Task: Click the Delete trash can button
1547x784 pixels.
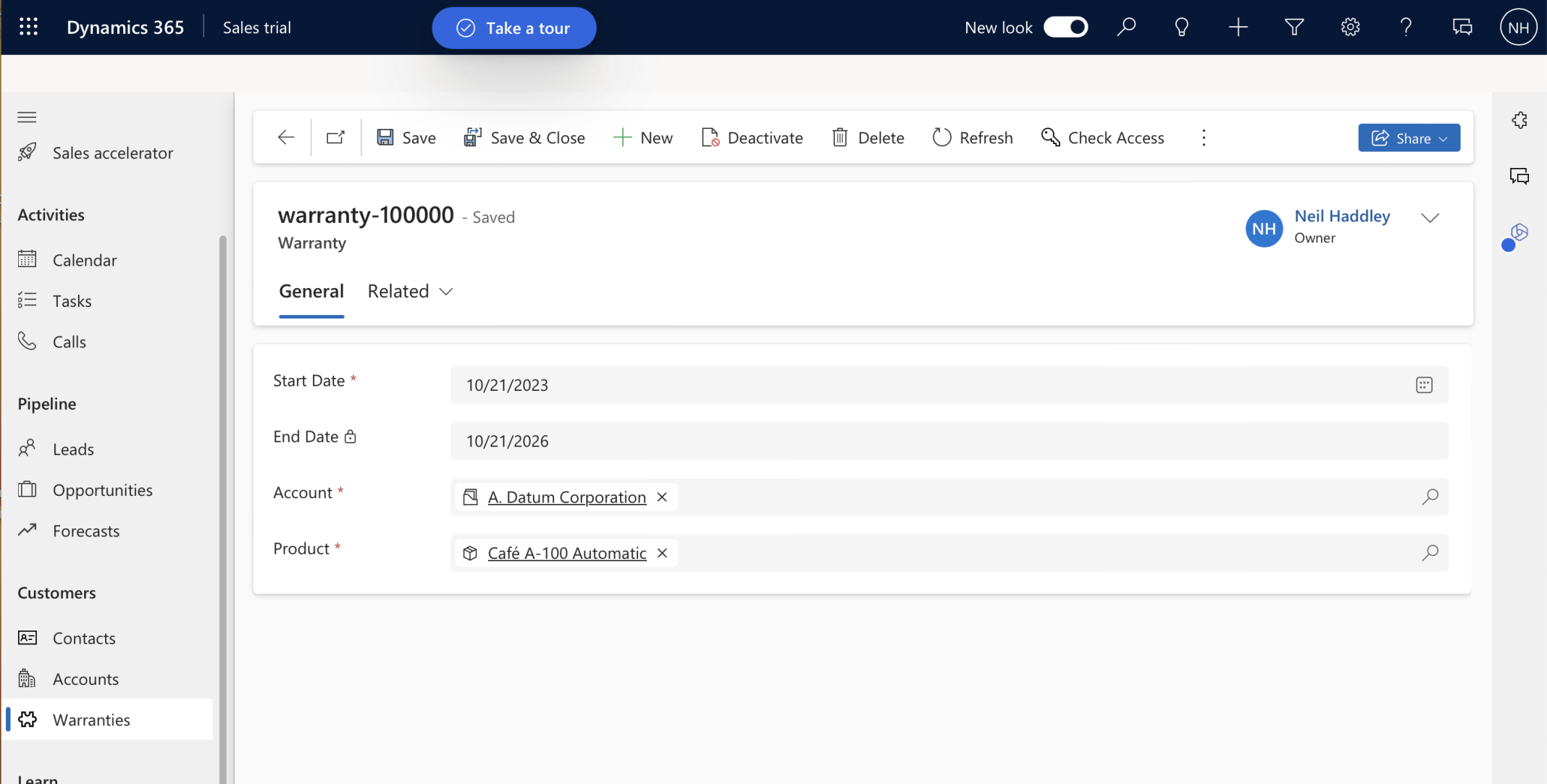Action: coord(868,138)
